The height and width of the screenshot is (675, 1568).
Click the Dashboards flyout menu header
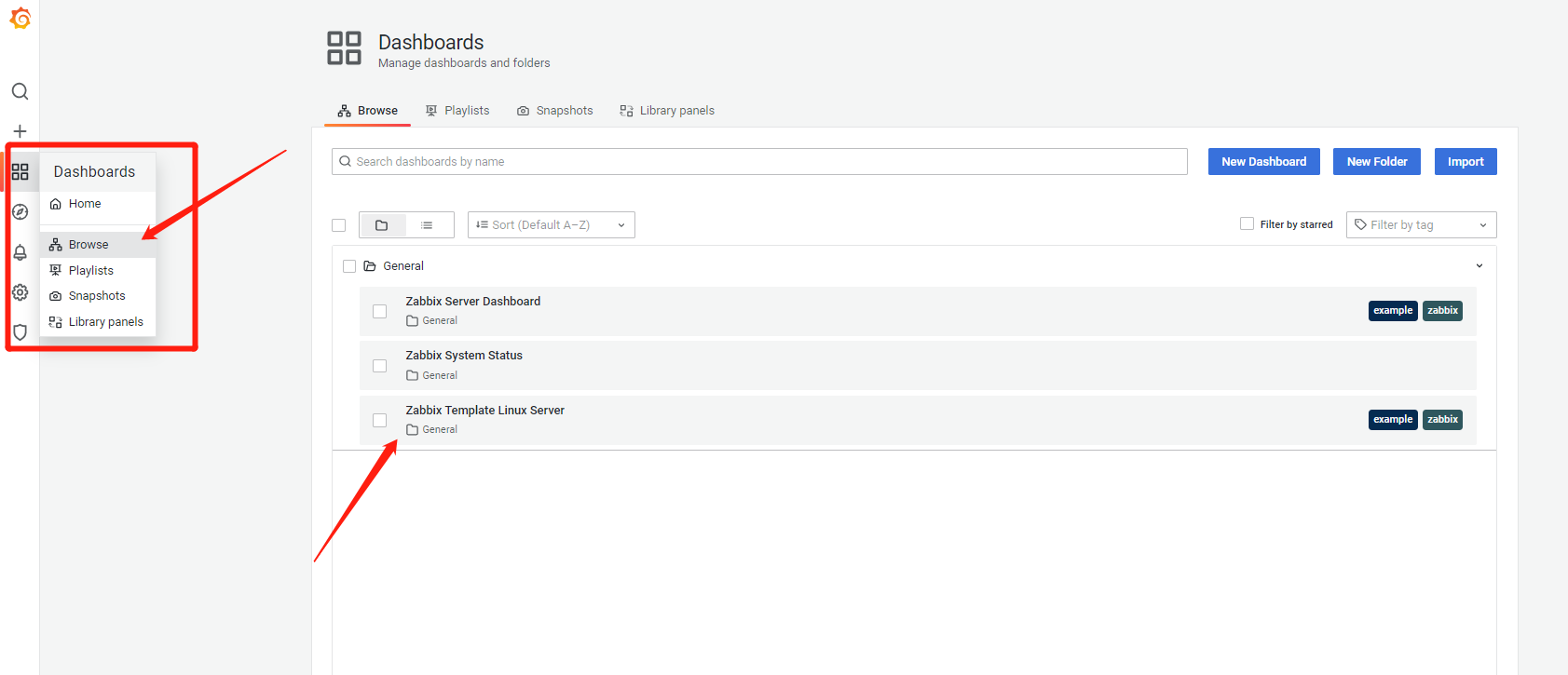(98, 172)
